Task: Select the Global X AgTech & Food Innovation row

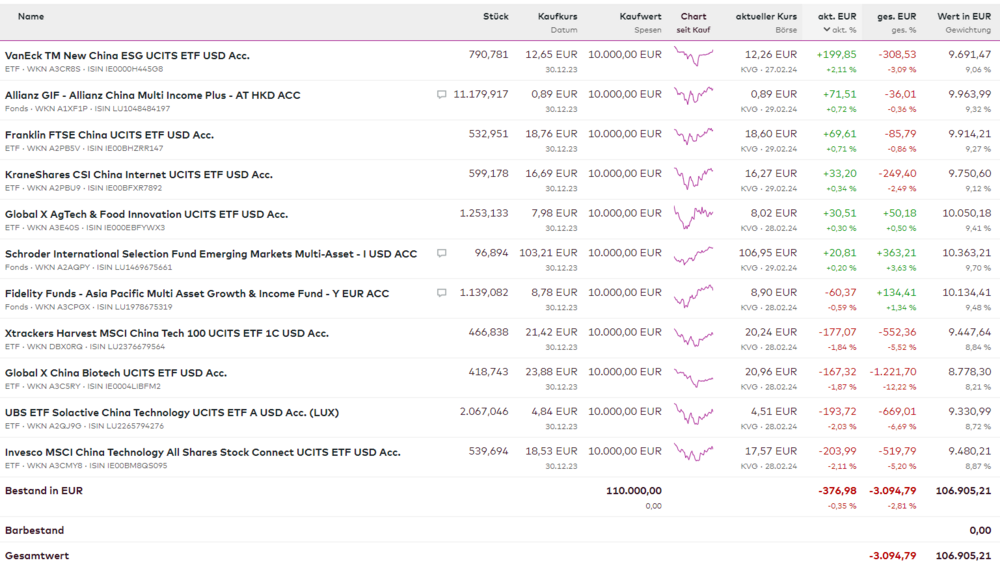Action: click(146, 214)
